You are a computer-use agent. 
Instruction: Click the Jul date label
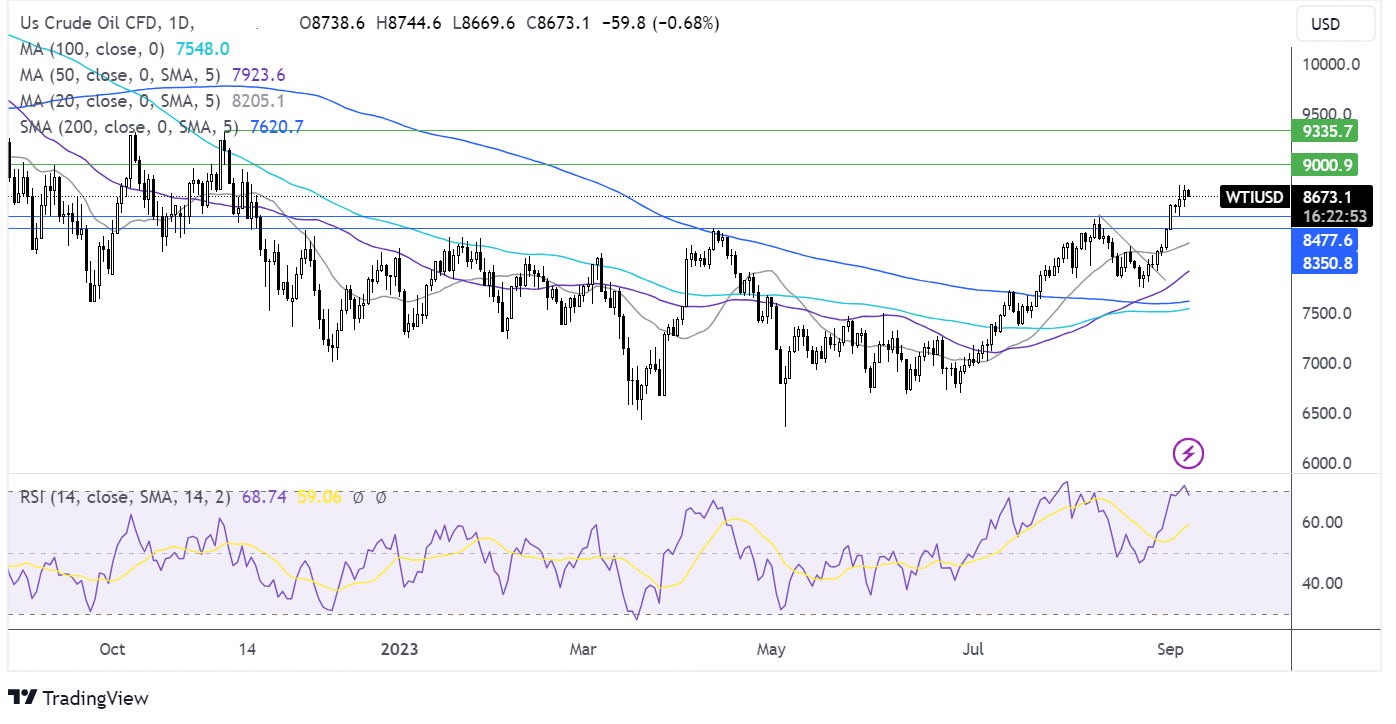(x=973, y=650)
